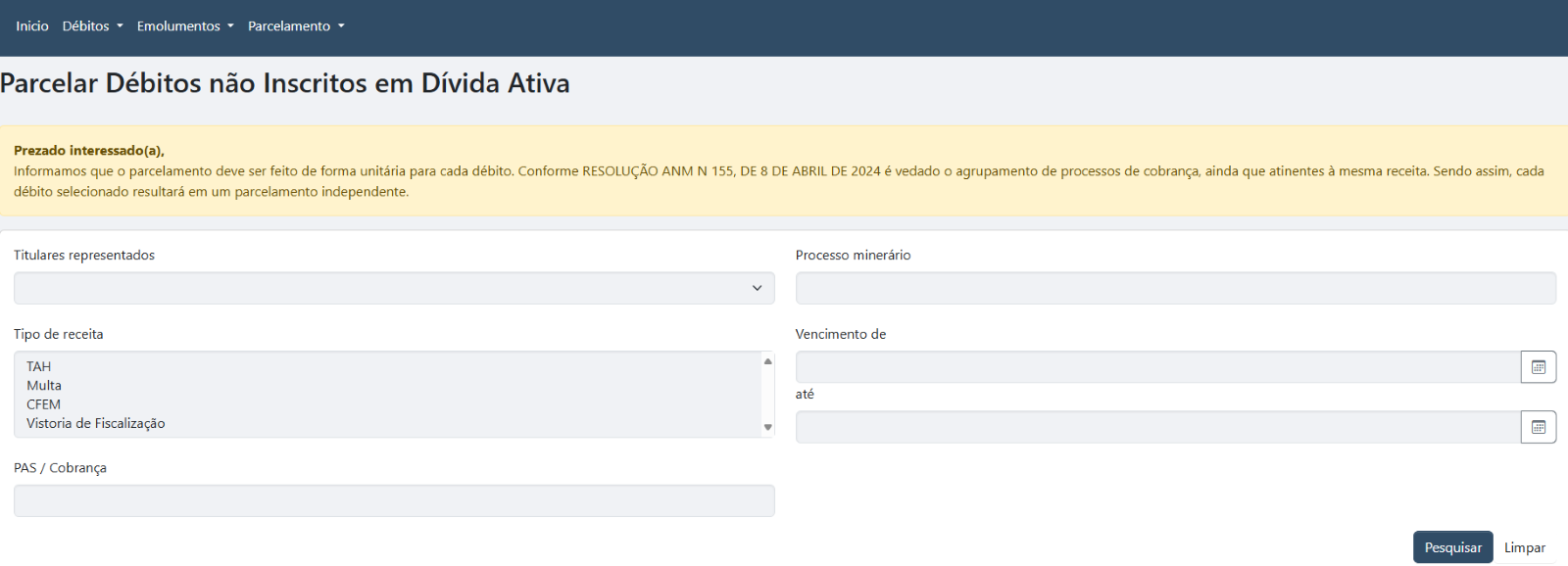Select CFEM in Tipo de receita

(44, 404)
